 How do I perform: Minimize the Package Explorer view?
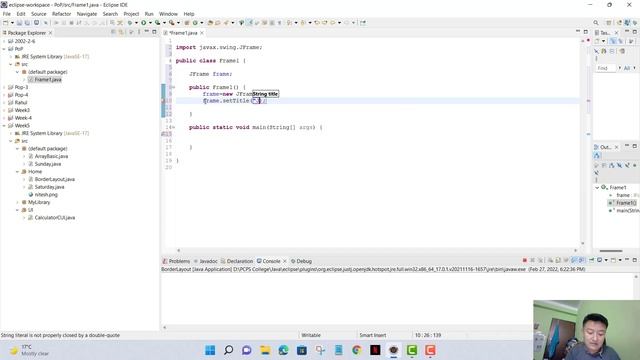(147, 32)
